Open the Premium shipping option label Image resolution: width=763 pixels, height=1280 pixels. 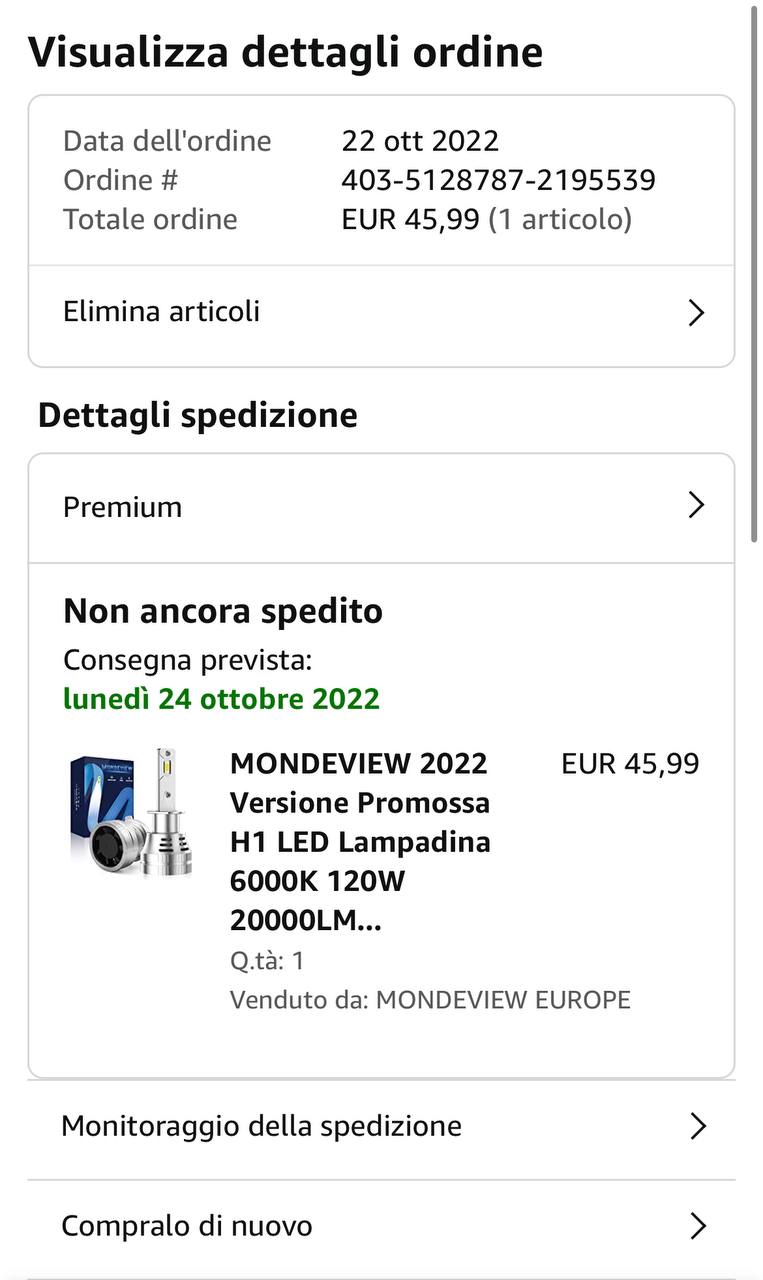point(122,507)
